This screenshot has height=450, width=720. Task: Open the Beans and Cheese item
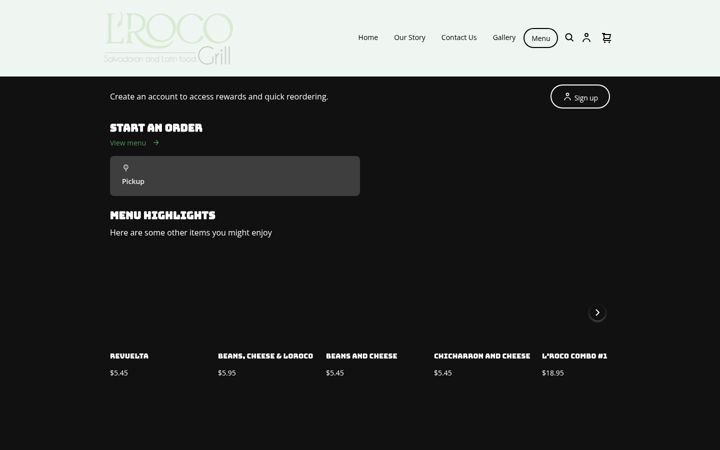click(x=361, y=356)
